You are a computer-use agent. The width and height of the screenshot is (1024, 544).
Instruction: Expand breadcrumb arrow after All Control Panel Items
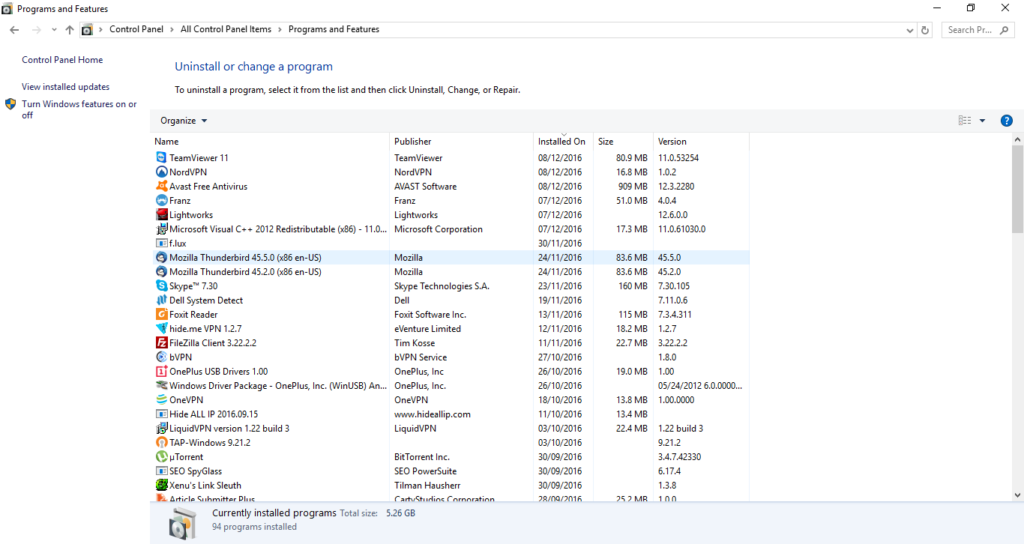[280, 29]
